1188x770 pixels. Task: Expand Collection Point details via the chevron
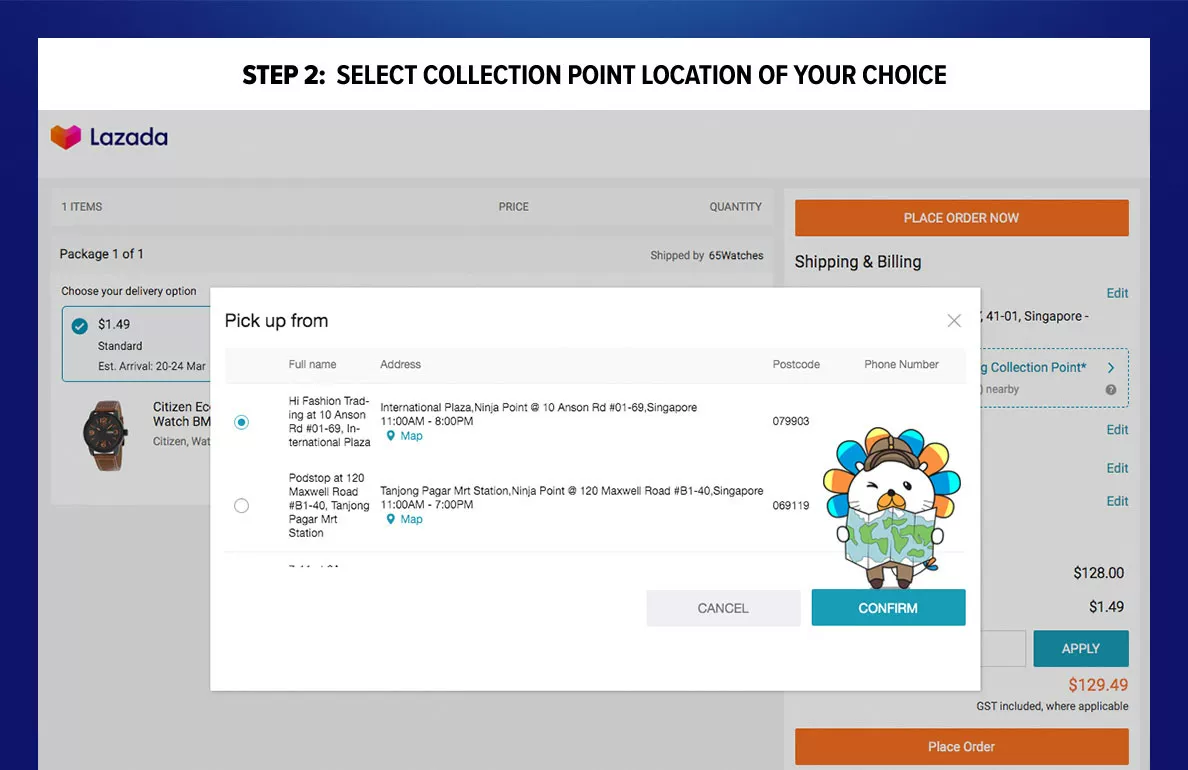(x=1111, y=367)
